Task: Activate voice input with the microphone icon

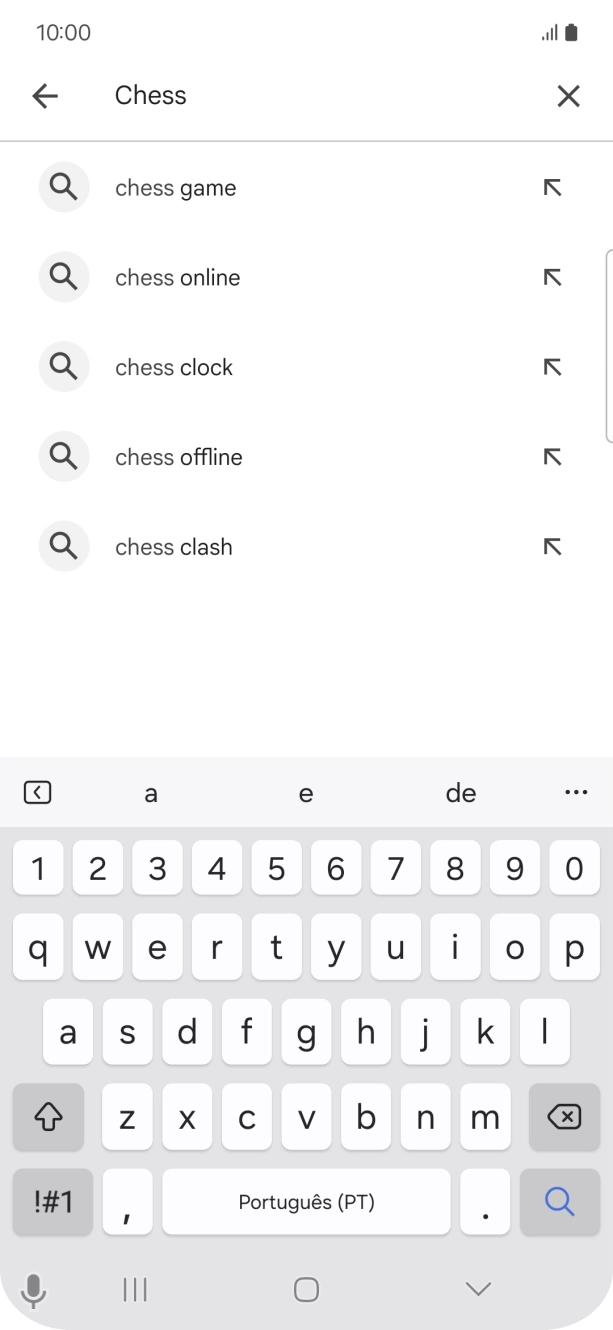Action: [x=35, y=1289]
